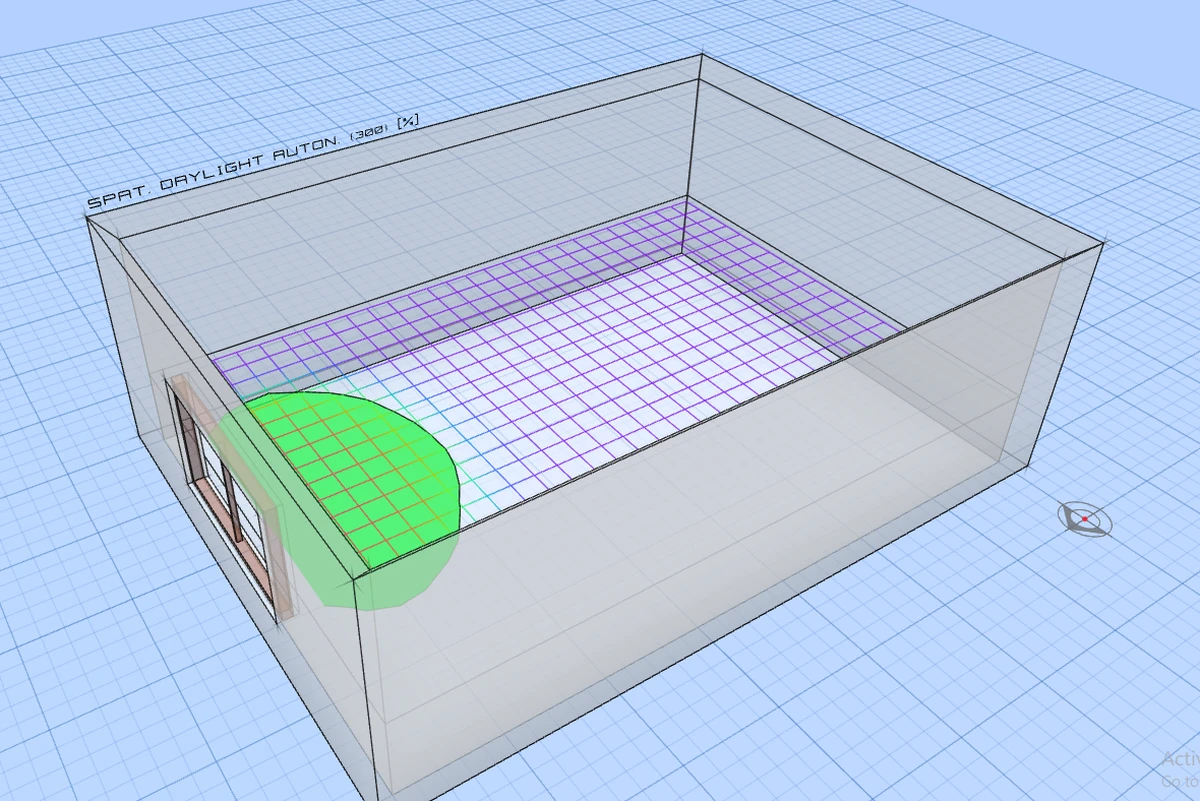Click the top left corner near the label
The image size is (1200, 801).
pyautogui.click(x=89, y=216)
